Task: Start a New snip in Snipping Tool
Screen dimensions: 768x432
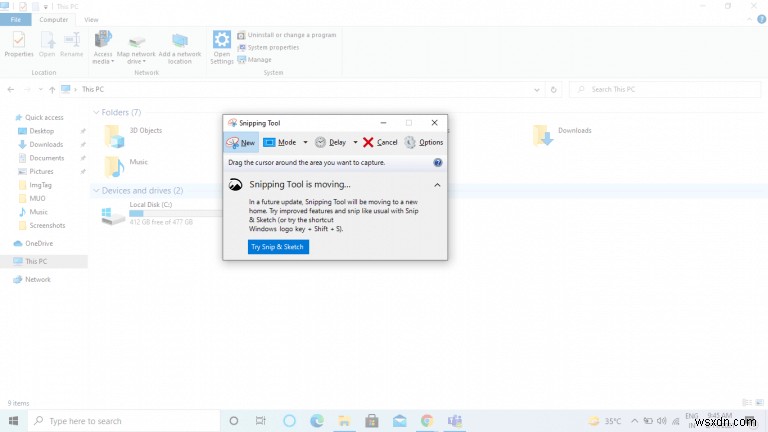Action: [x=241, y=143]
